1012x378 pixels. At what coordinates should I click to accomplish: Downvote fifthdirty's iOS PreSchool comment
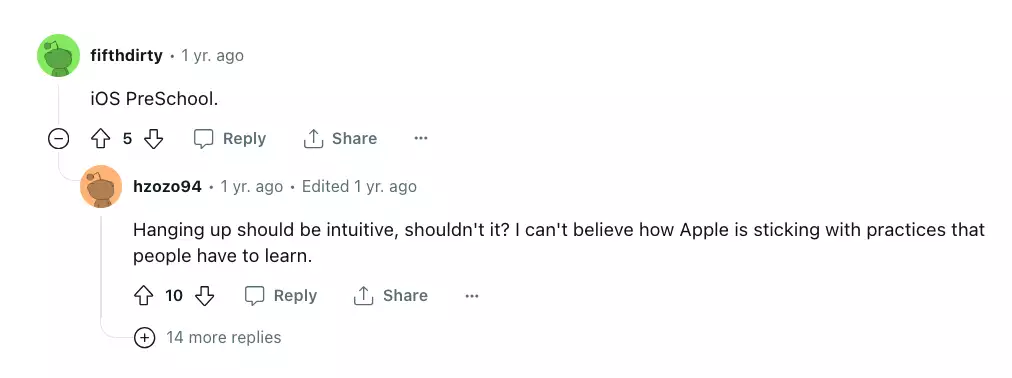point(153,139)
